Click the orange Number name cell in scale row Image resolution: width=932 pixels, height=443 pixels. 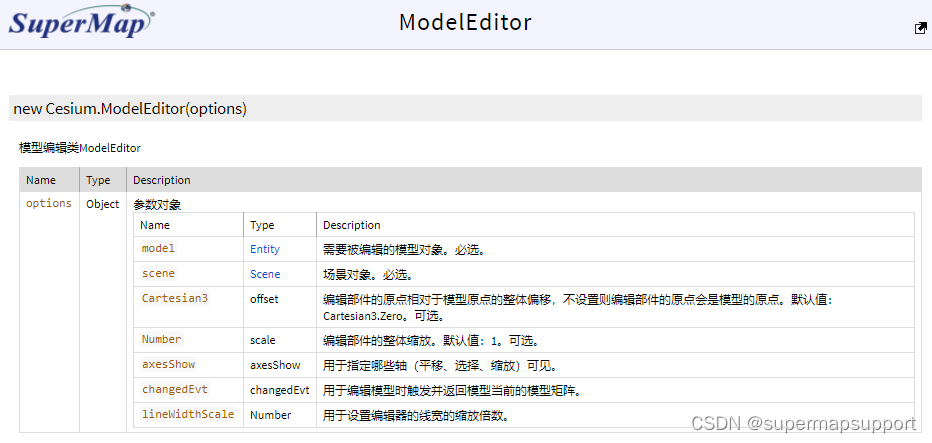162,340
